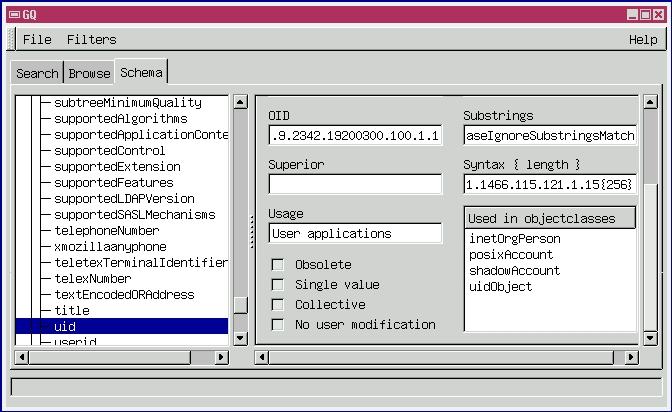The image size is (672, 412).
Task: Click the Used in objectclasses column header
Action: coord(549,218)
